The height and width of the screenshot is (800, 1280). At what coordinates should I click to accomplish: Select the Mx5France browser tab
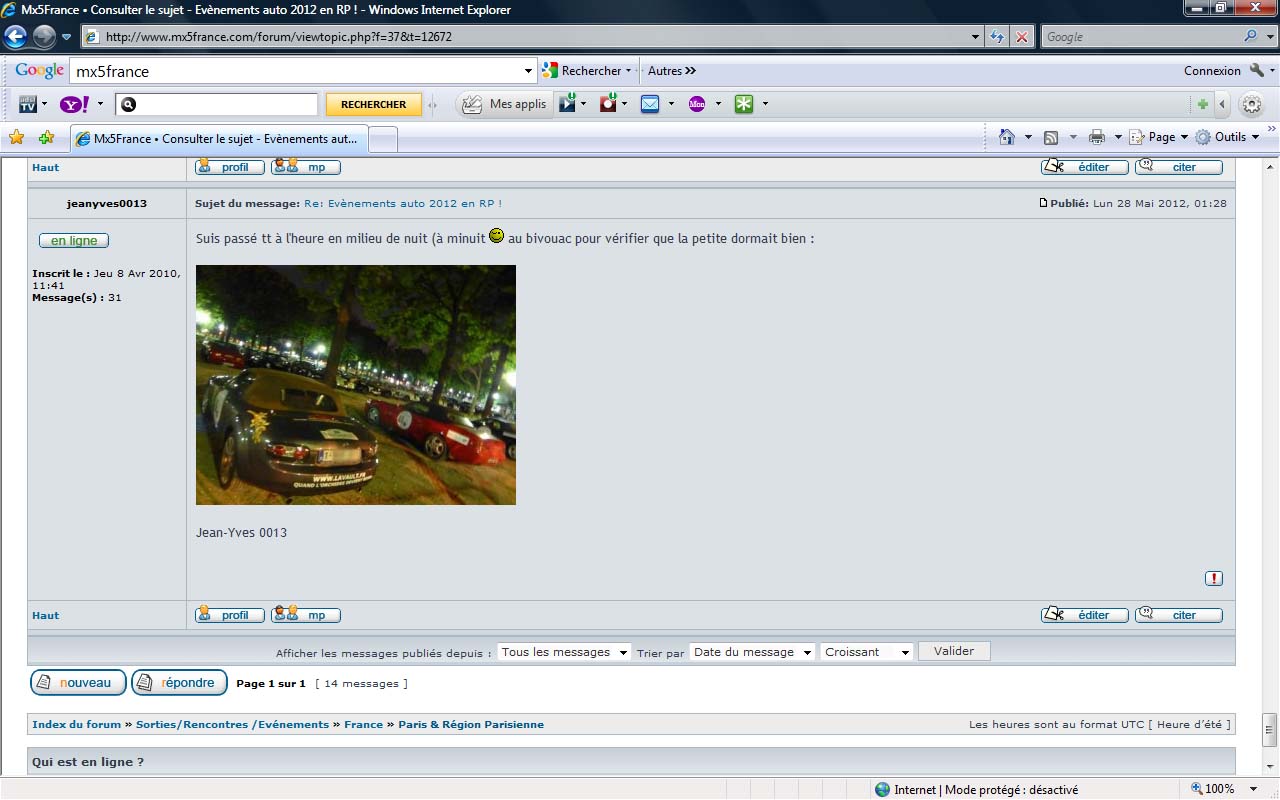click(218, 139)
